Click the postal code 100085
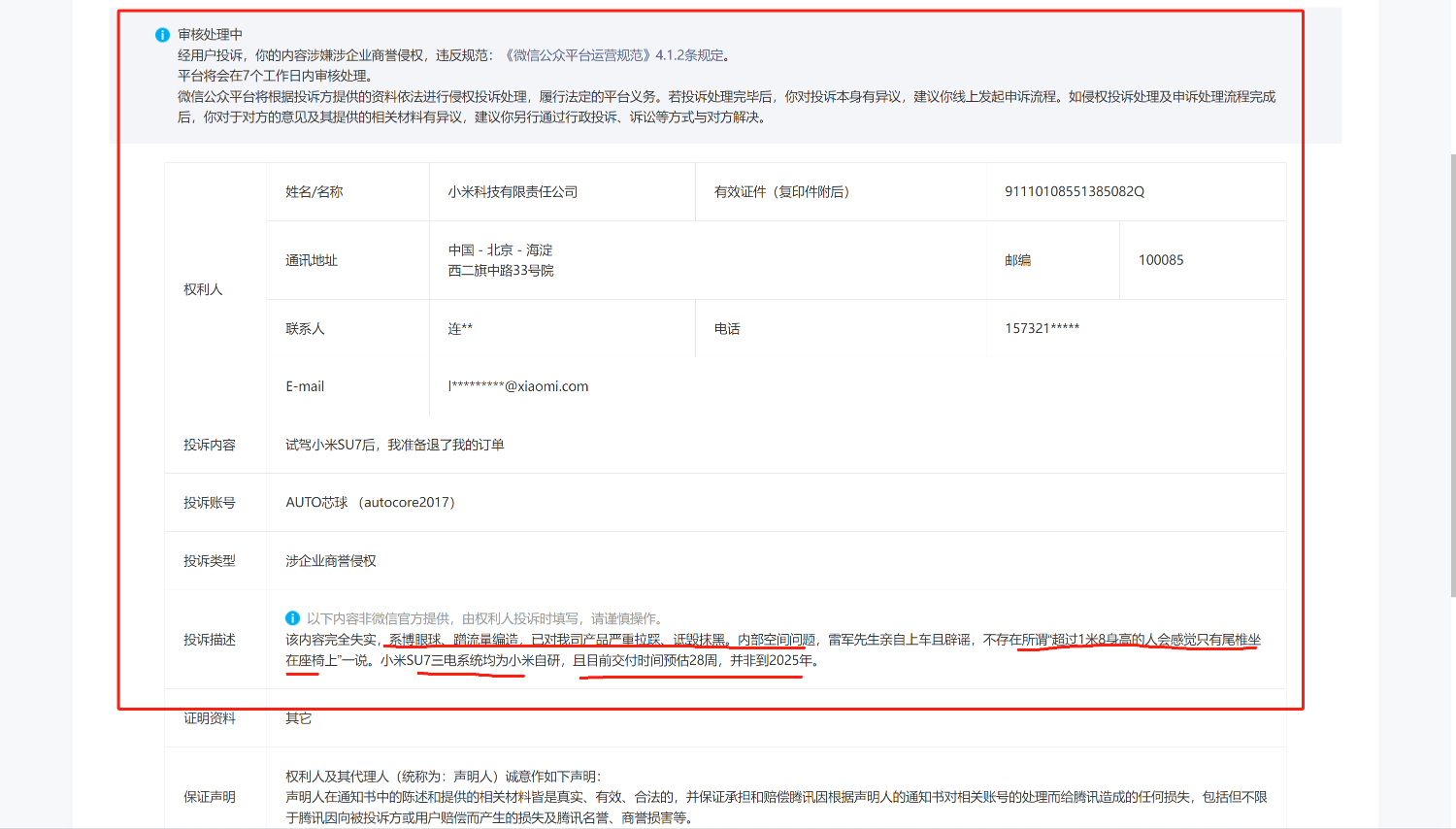 tap(1161, 260)
